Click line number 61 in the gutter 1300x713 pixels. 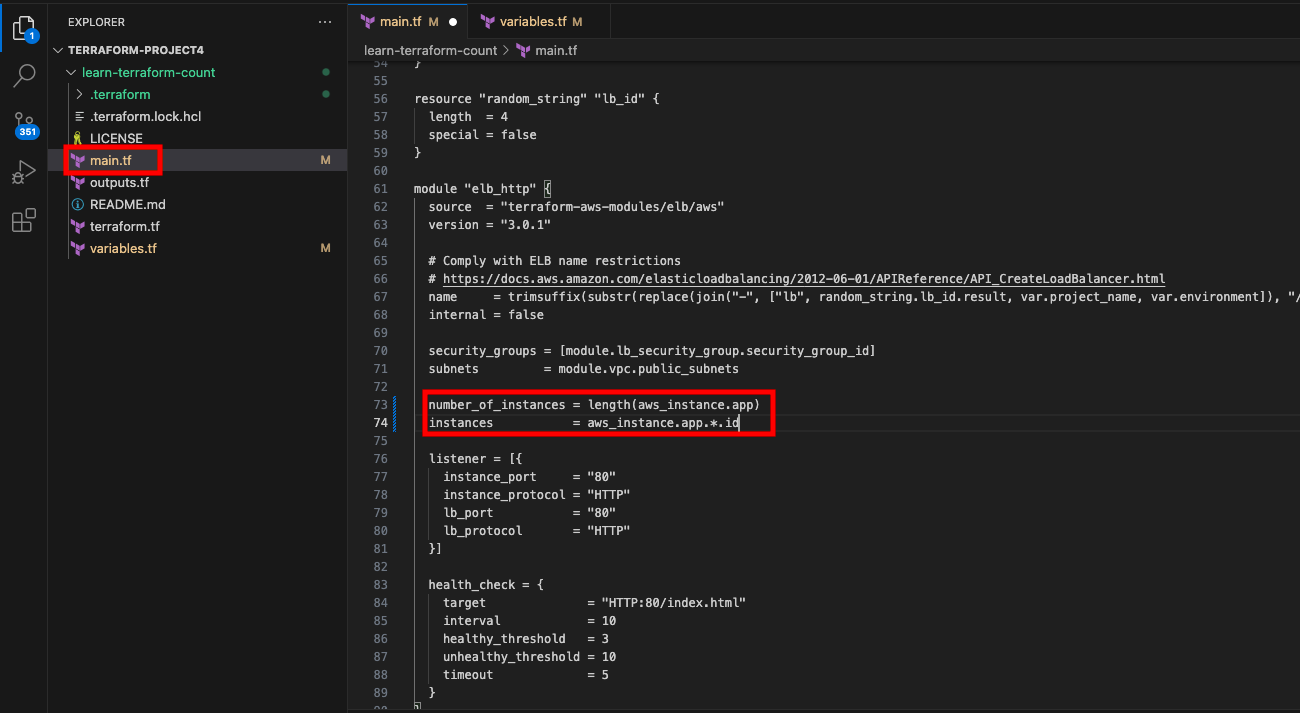click(380, 189)
